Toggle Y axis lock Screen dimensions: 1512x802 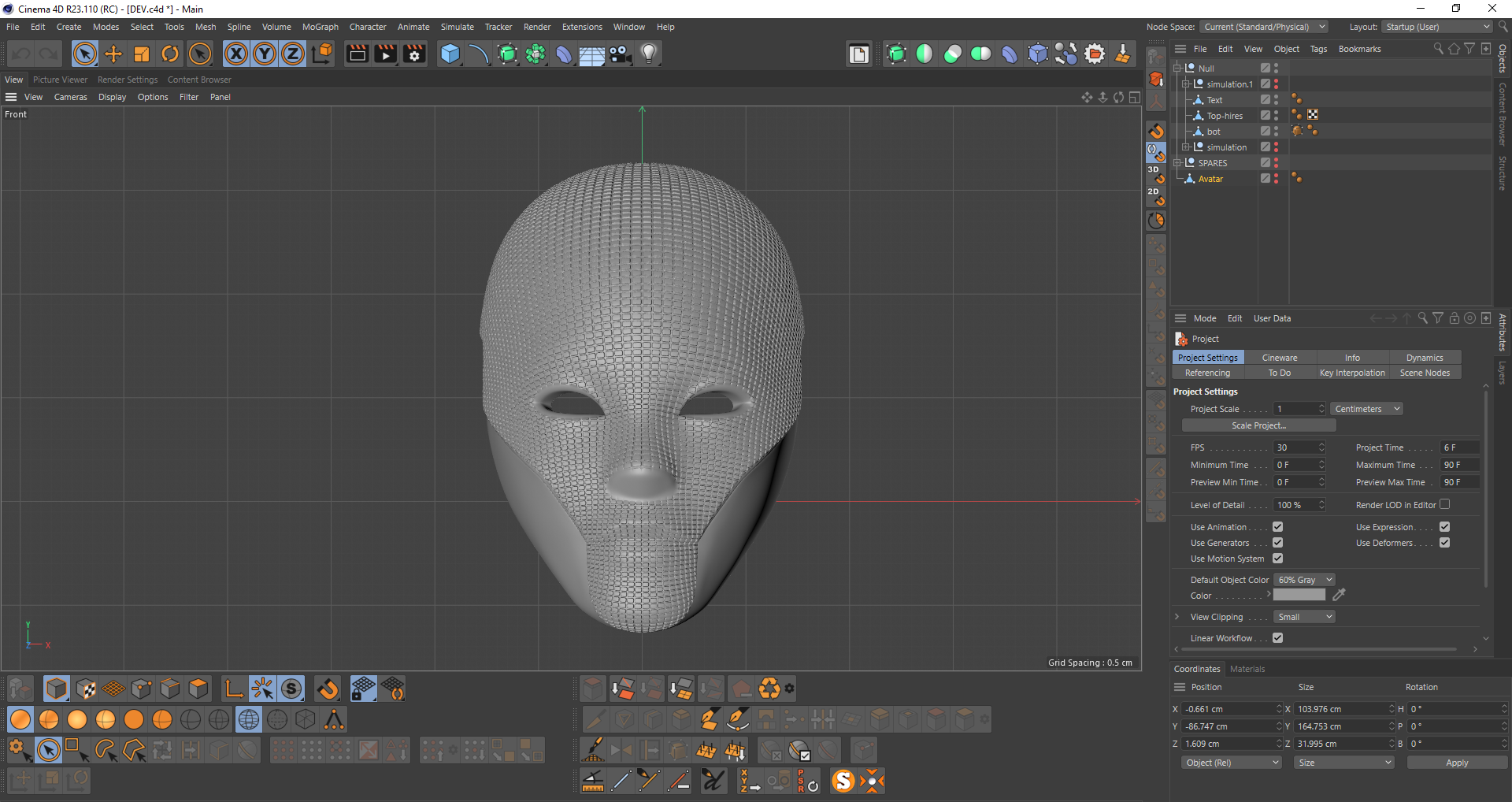(x=265, y=54)
